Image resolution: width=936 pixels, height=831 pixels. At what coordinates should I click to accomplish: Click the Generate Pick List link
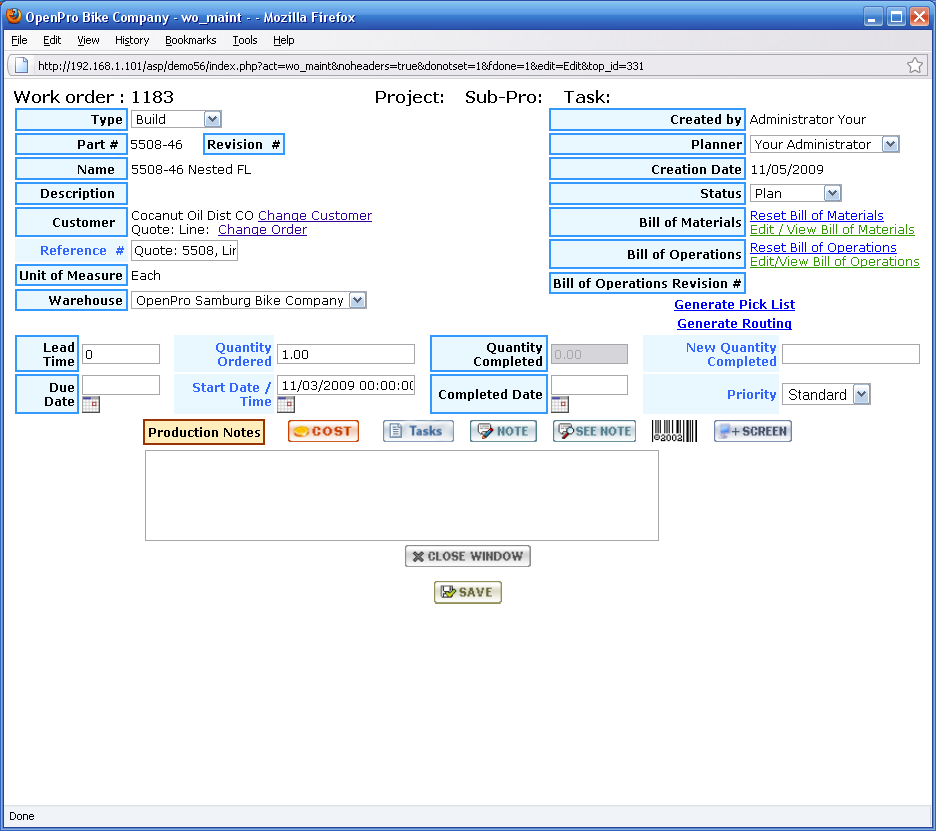point(734,305)
